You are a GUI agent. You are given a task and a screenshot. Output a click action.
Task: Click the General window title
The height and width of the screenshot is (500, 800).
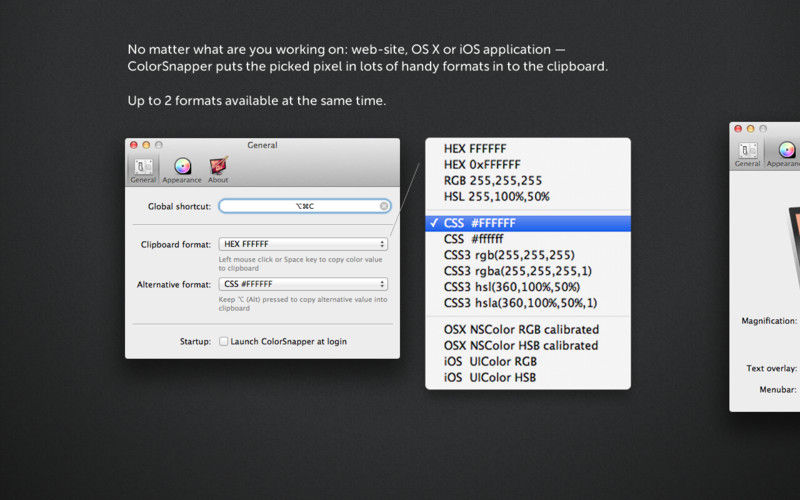pos(262,145)
